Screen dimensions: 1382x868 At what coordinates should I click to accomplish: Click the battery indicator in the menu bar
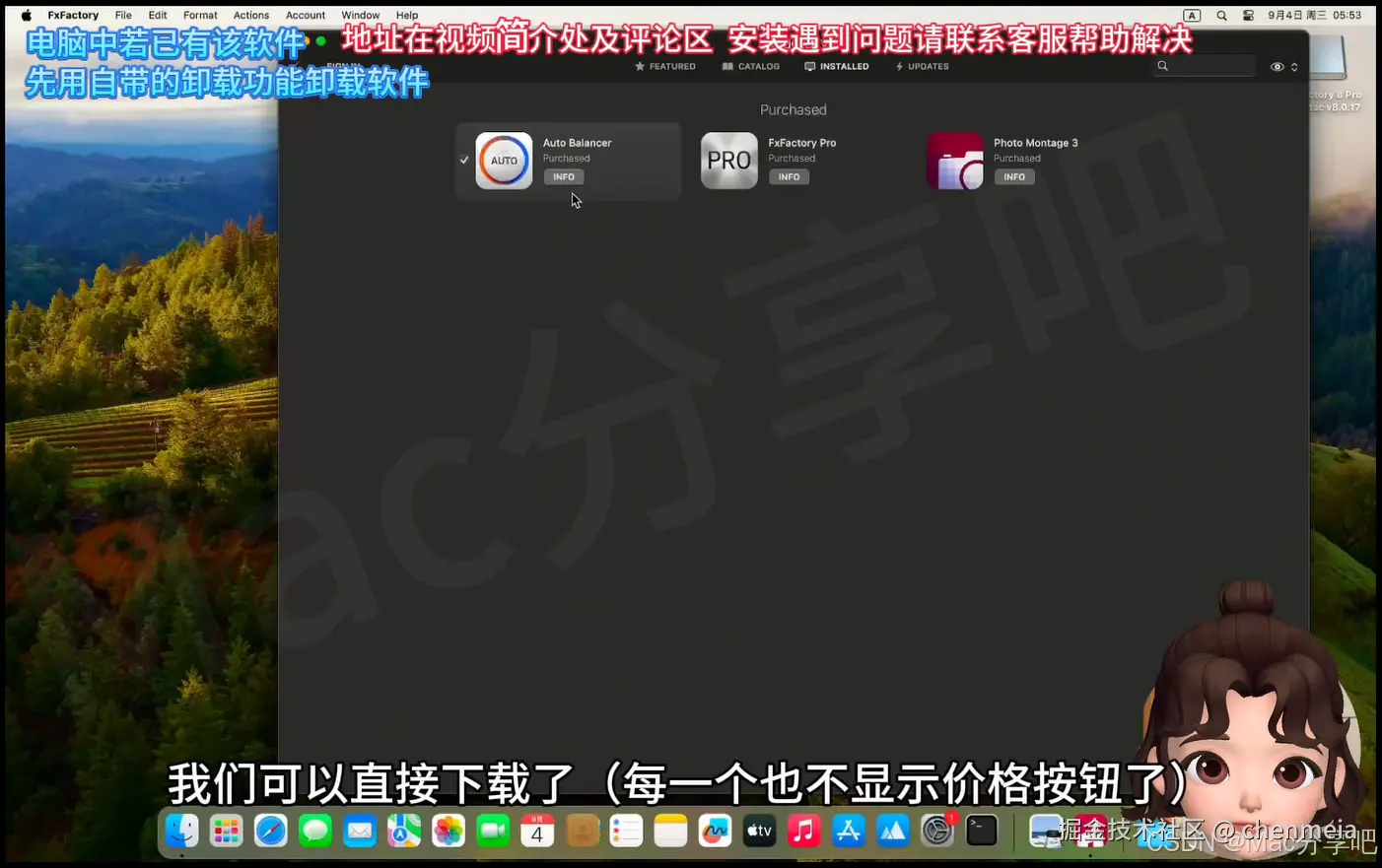pos(1247,15)
